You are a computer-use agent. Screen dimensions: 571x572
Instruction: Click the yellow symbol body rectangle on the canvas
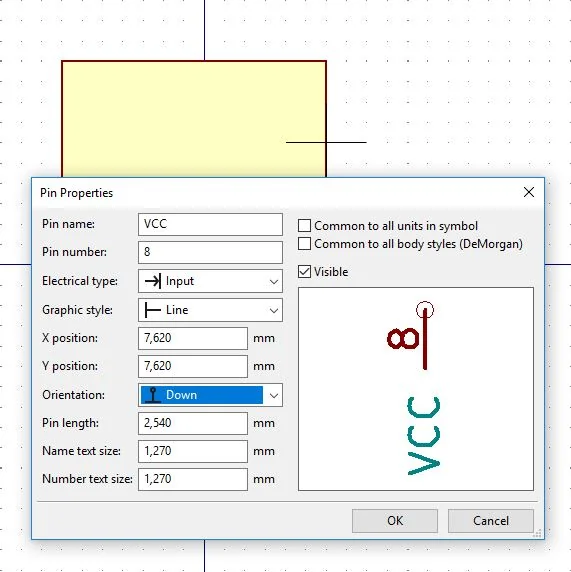tap(194, 119)
